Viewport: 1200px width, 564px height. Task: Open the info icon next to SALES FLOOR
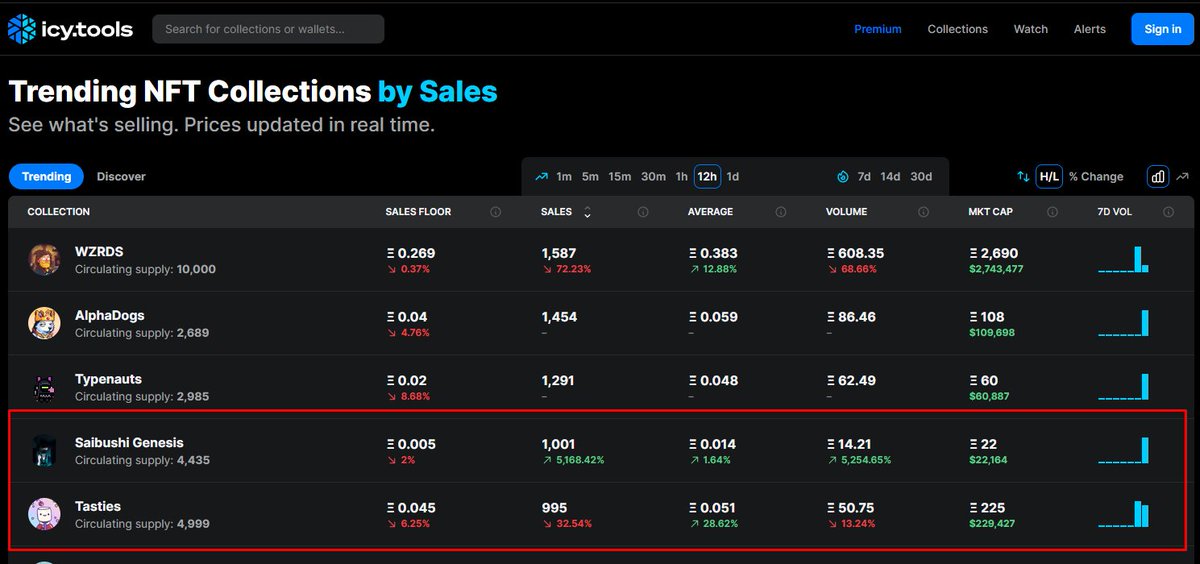point(496,212)
